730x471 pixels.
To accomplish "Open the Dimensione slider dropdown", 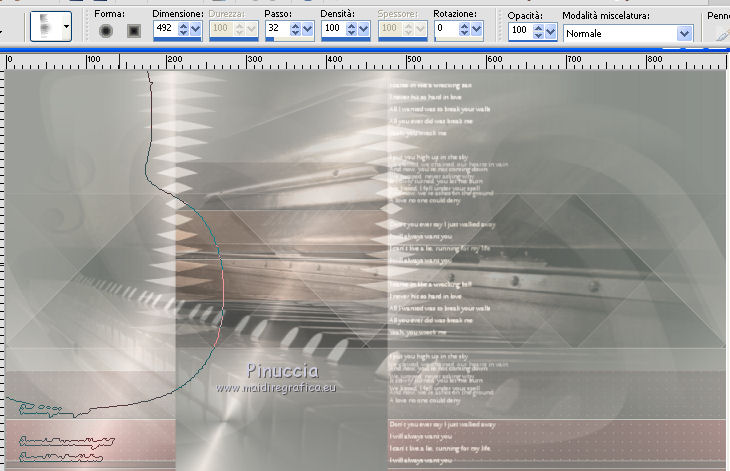I will (196, 29).
